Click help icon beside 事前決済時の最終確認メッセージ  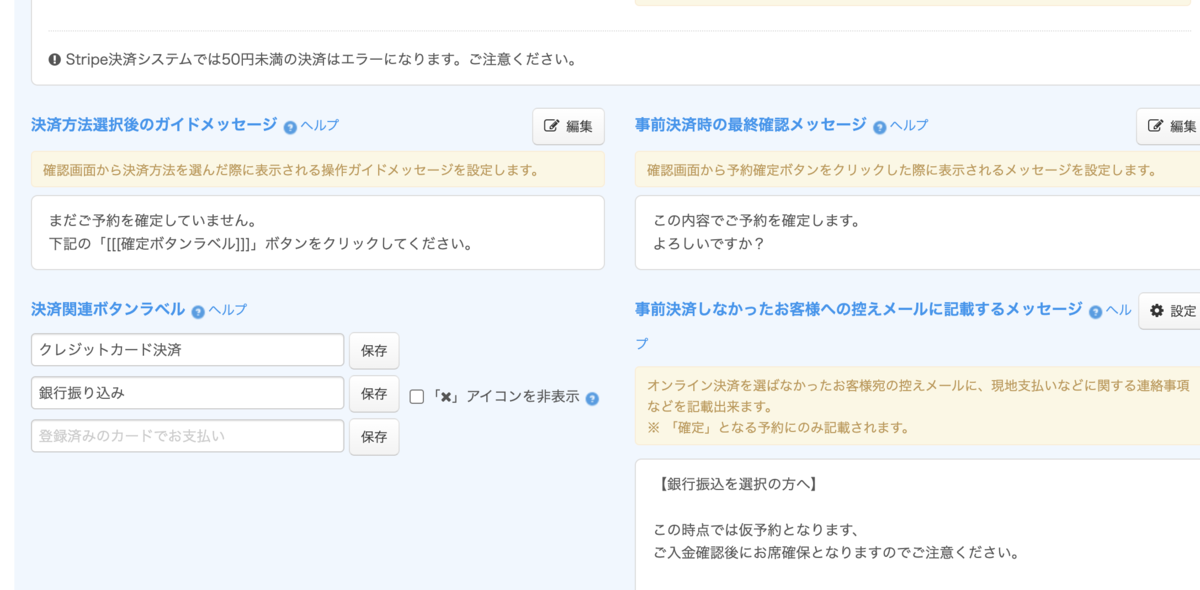[x=880, y=127]
